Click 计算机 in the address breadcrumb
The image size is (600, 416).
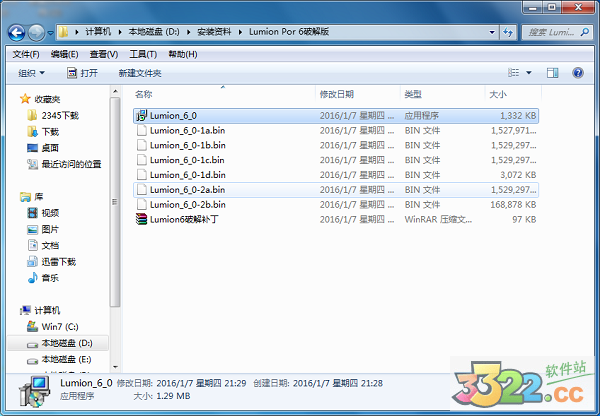pos(98,32)
